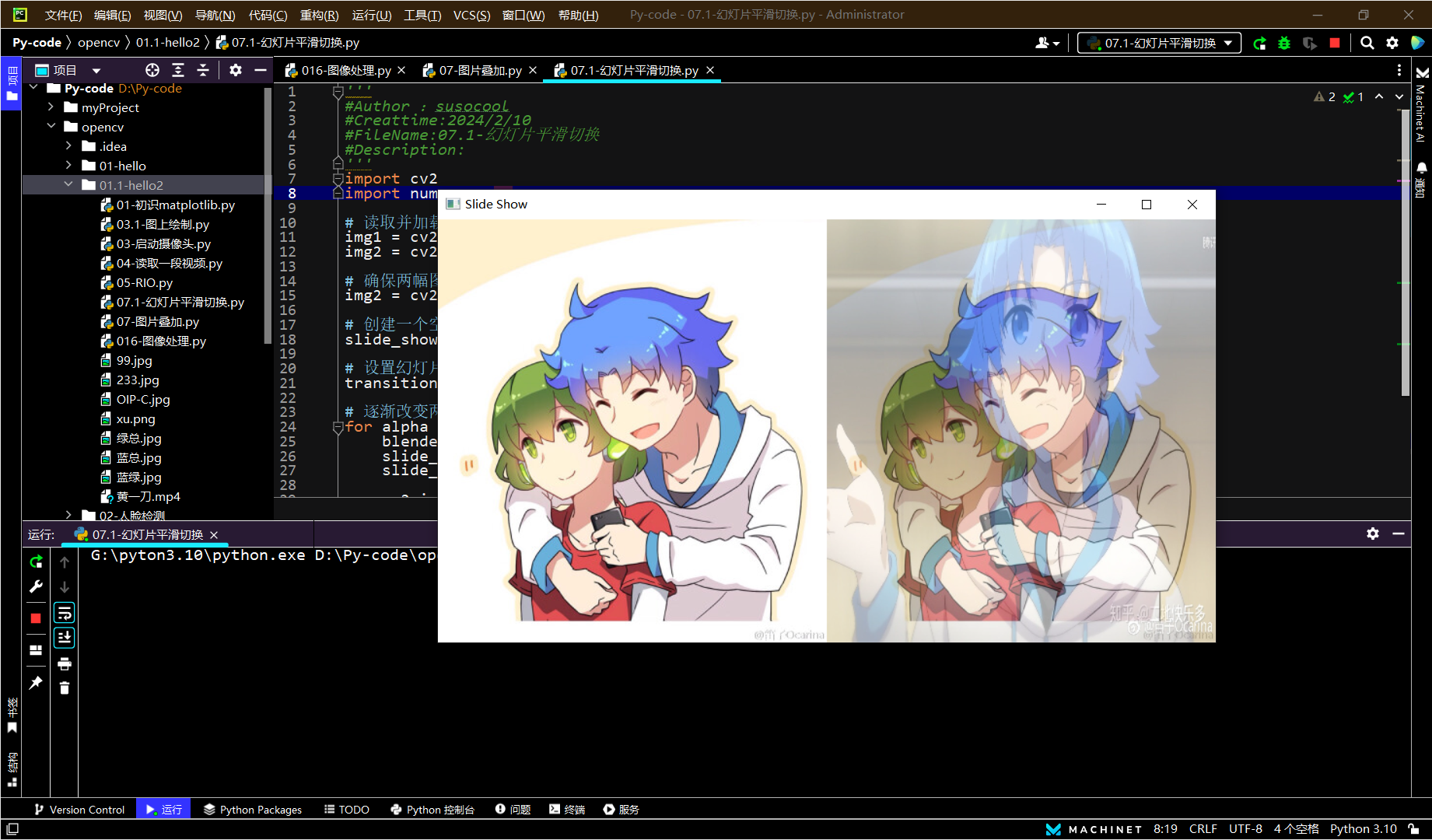1432x840 pixels.
Task: Open project panel options gear
Action: click(236, 70)
